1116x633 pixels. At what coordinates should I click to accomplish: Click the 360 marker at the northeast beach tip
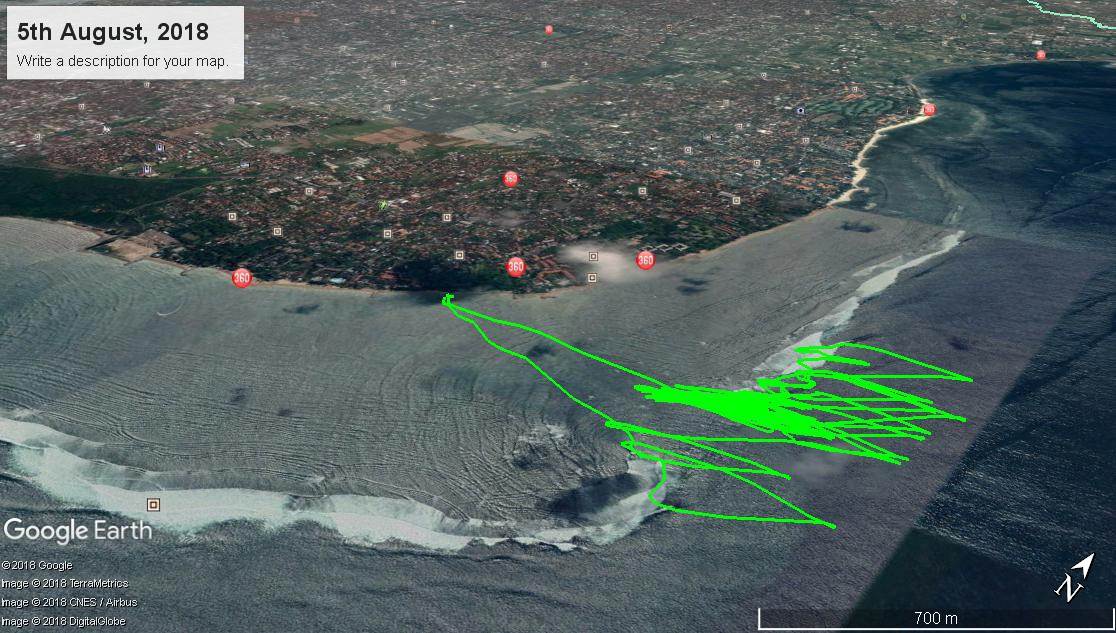[x=929, y=109]
